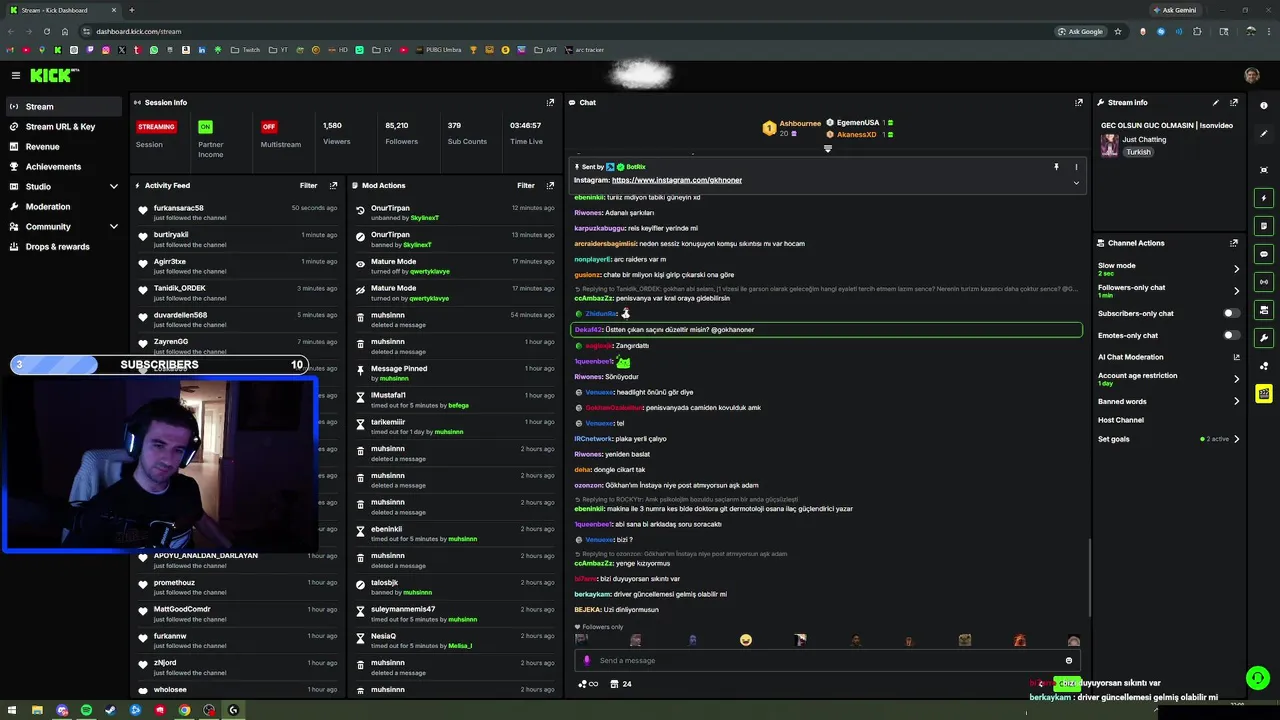Viewport: 1280px width, 720px height.
Task: Pop out the Channel Actions panel
Action: coord(1234,243)
